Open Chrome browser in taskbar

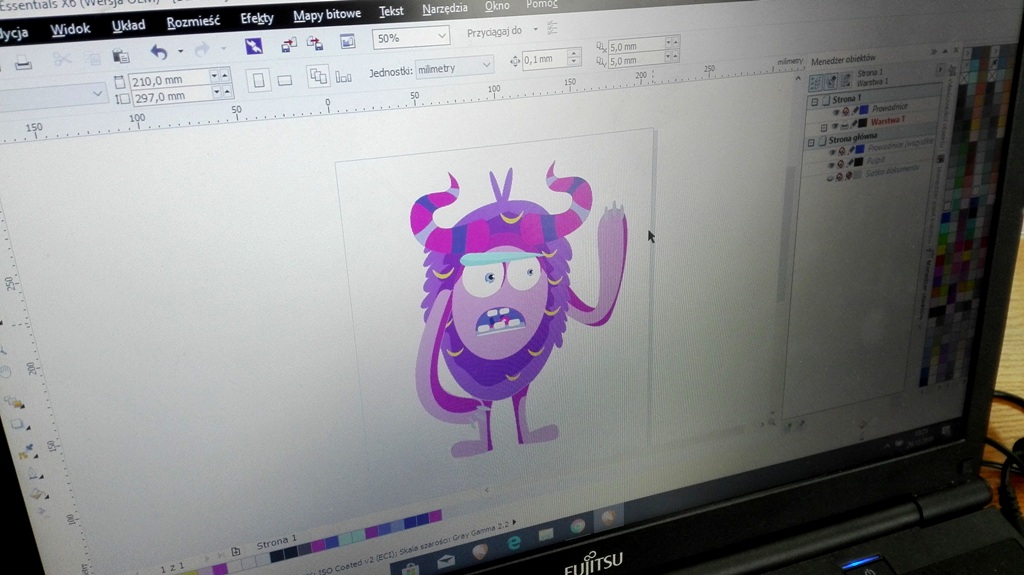click(x=577, y=526)
